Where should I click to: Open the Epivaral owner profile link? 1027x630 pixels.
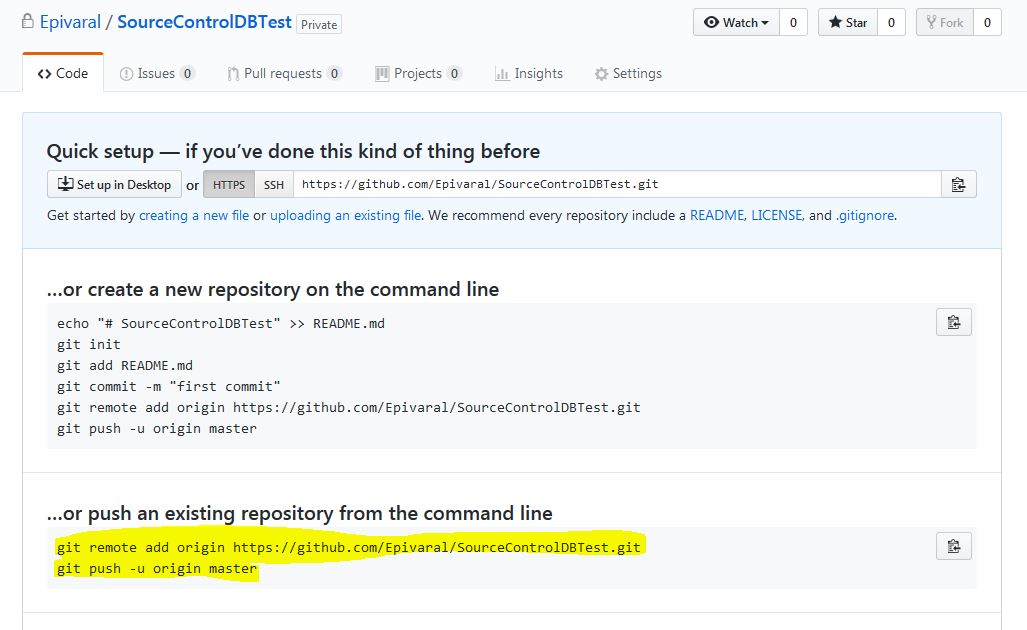[70, 22]
